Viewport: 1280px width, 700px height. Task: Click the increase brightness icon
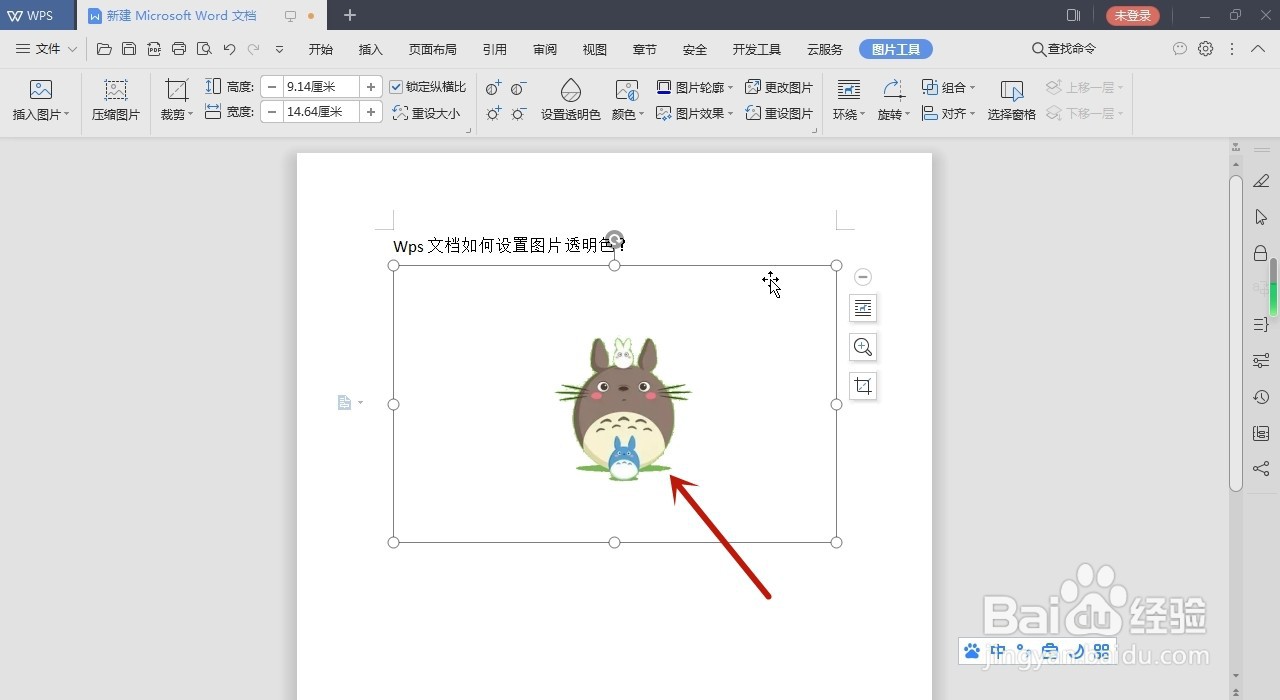pyautogui.click(x=494, y=114)
